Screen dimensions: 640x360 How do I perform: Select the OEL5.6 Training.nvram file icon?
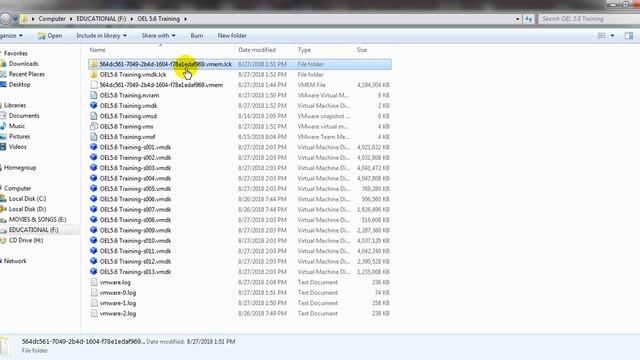94,95
